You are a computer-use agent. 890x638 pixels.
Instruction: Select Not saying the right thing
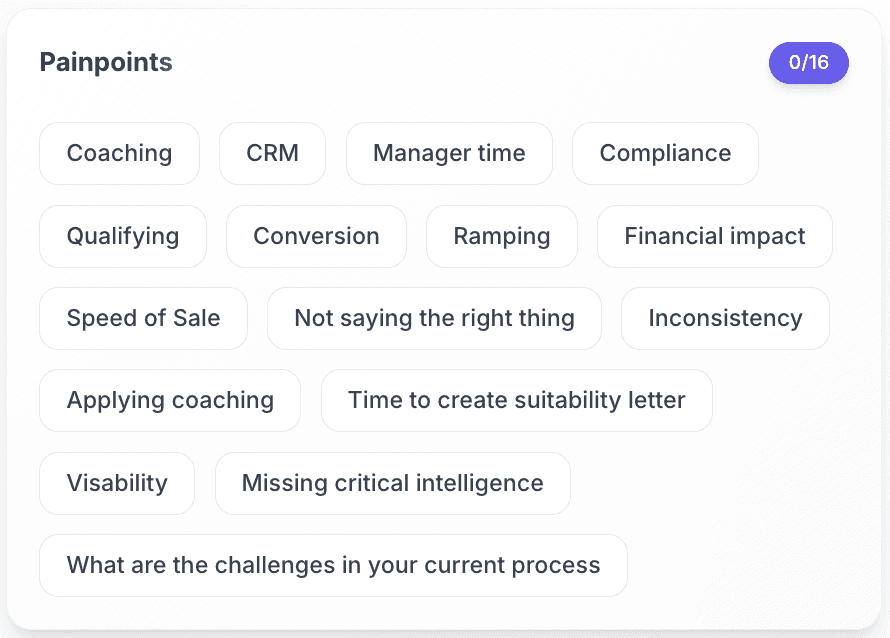point(434,318)
